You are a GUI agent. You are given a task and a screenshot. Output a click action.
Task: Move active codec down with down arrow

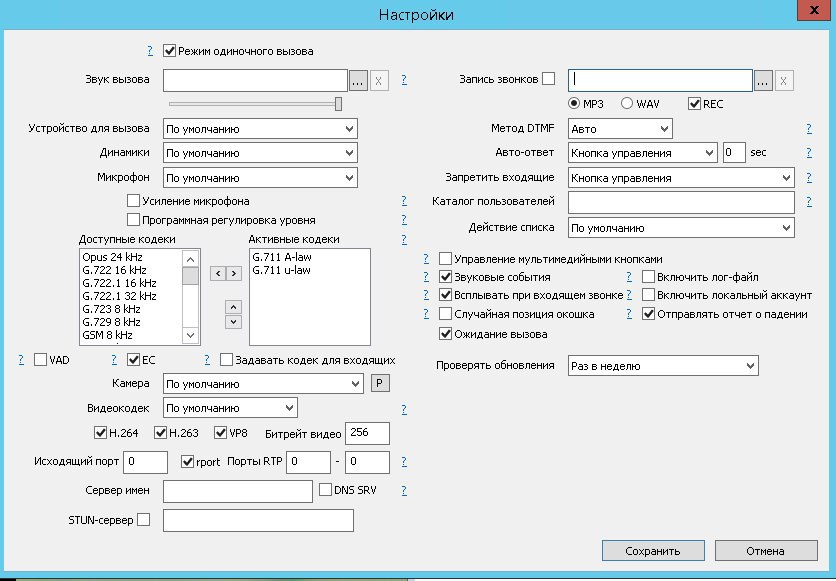[x=234, y=322]
